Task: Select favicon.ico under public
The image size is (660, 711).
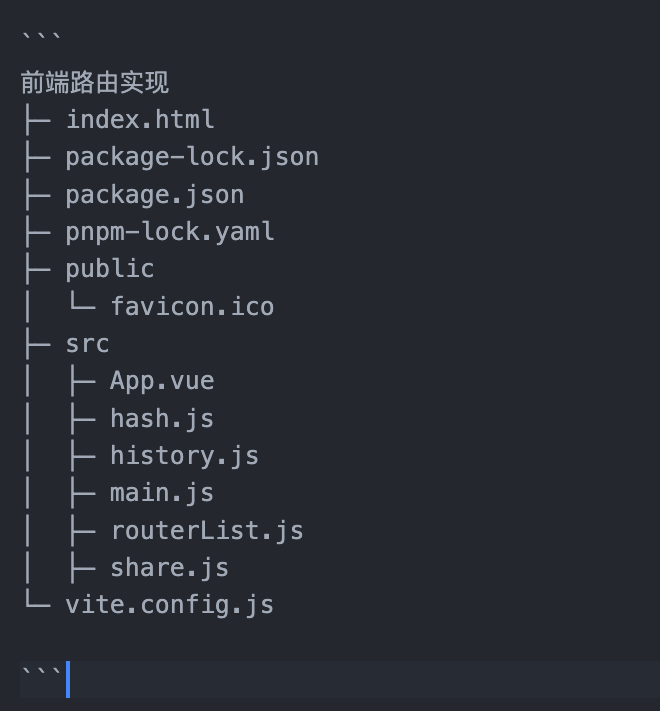Action: point(192,307)
